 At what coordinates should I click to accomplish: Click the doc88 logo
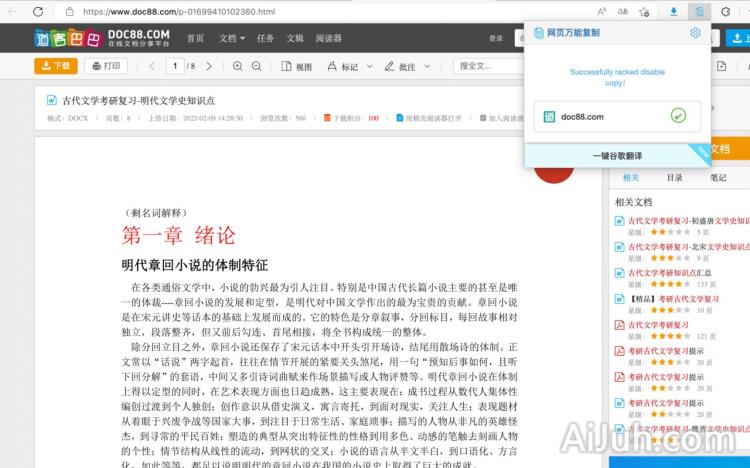pyautogui.click(x=102, y=38)
